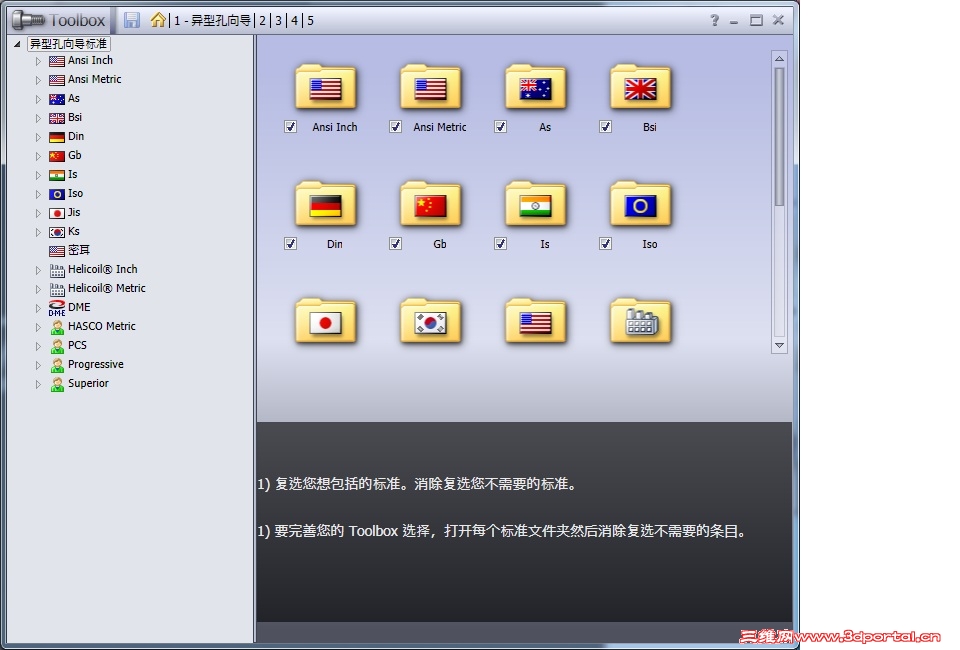Expand the Superior tree node
960x650 pixels.
point(38,384)
